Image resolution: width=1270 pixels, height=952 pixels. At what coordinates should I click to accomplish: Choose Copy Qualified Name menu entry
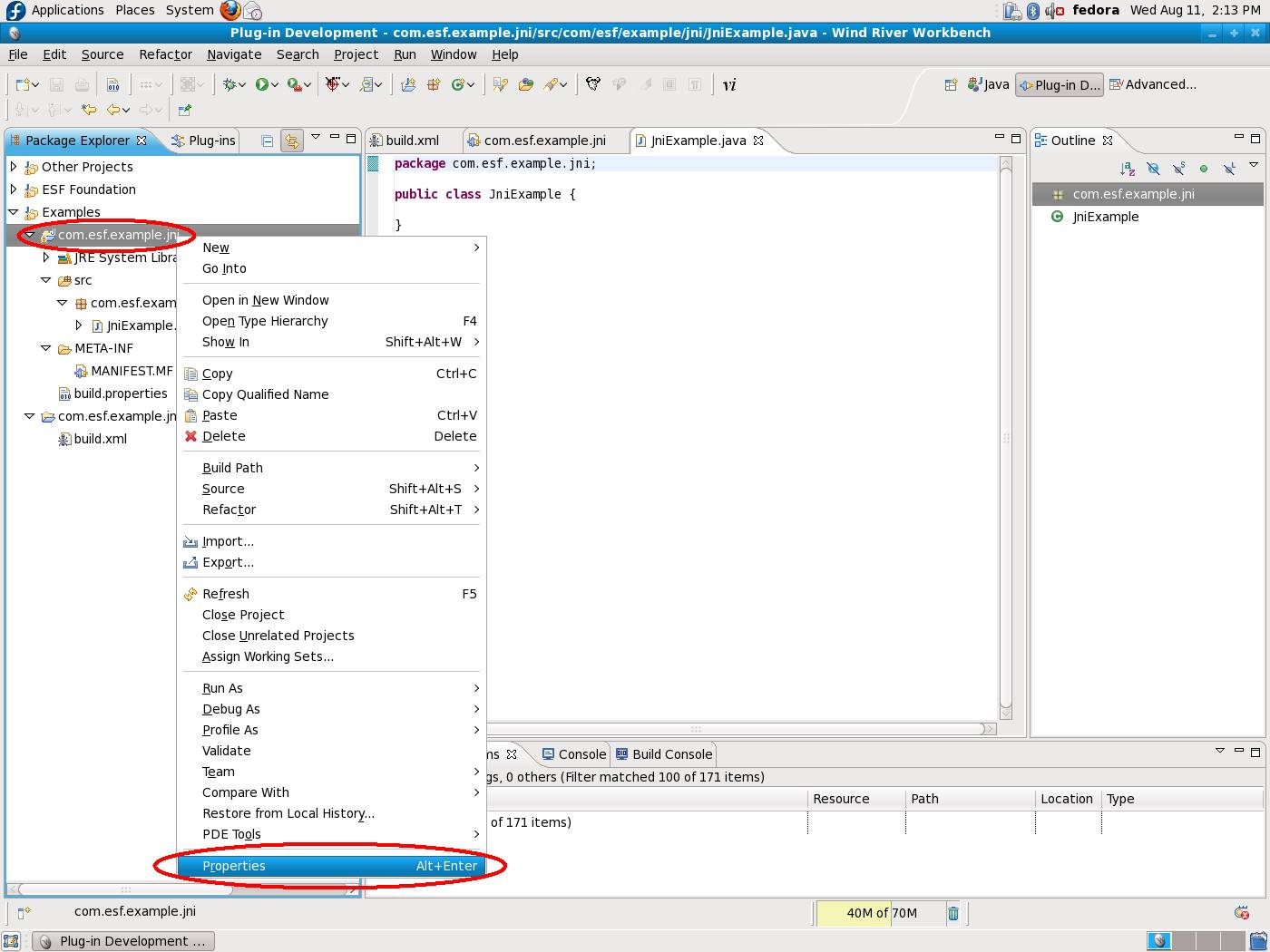(x=332, y=394)
